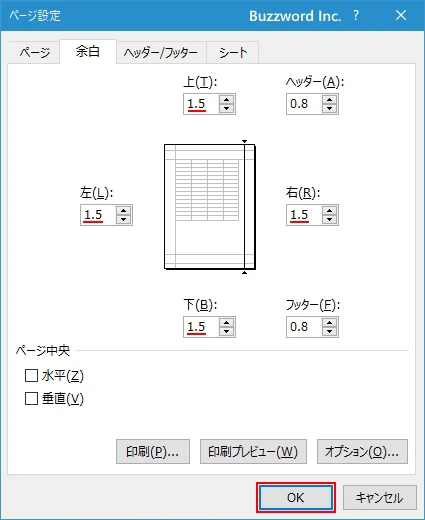Viewport: 425px width, 520px height.
Task: Switch to the ページ tab
Action: pos(34,53)
